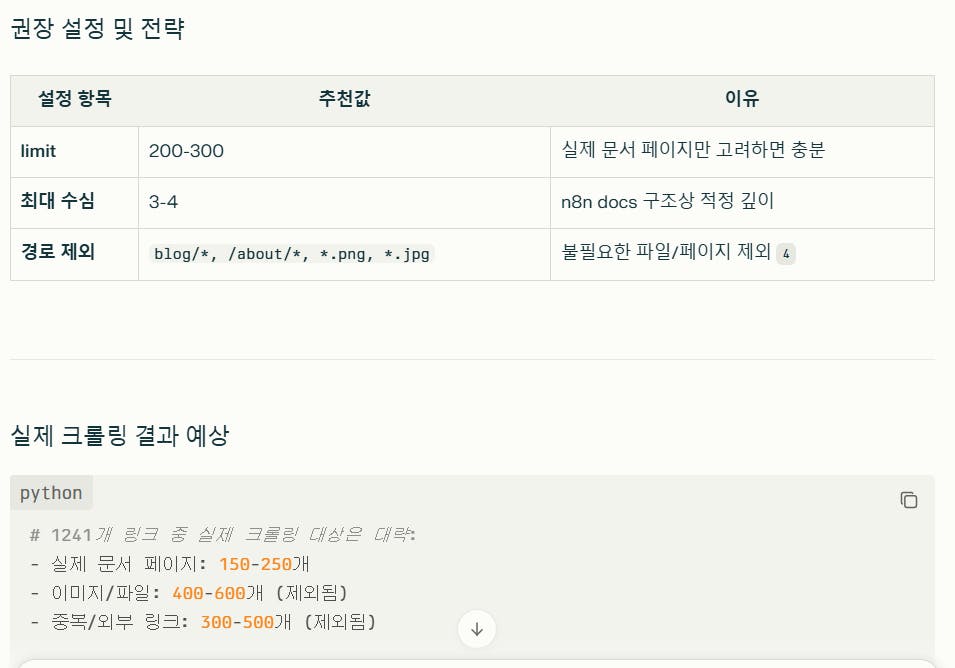
Task: Select the heading 권장 설정 및 전략
Action: click(x=95, y=30)
